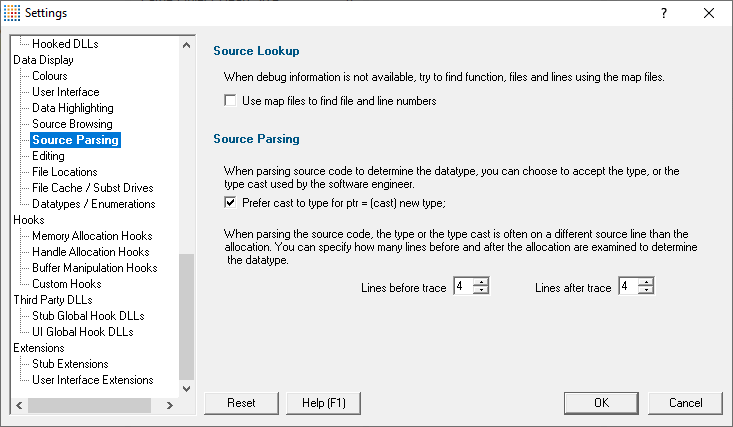The image size is (733, 427).
Task: Click the Lines before trace field
Action: [x=463, y=286]
